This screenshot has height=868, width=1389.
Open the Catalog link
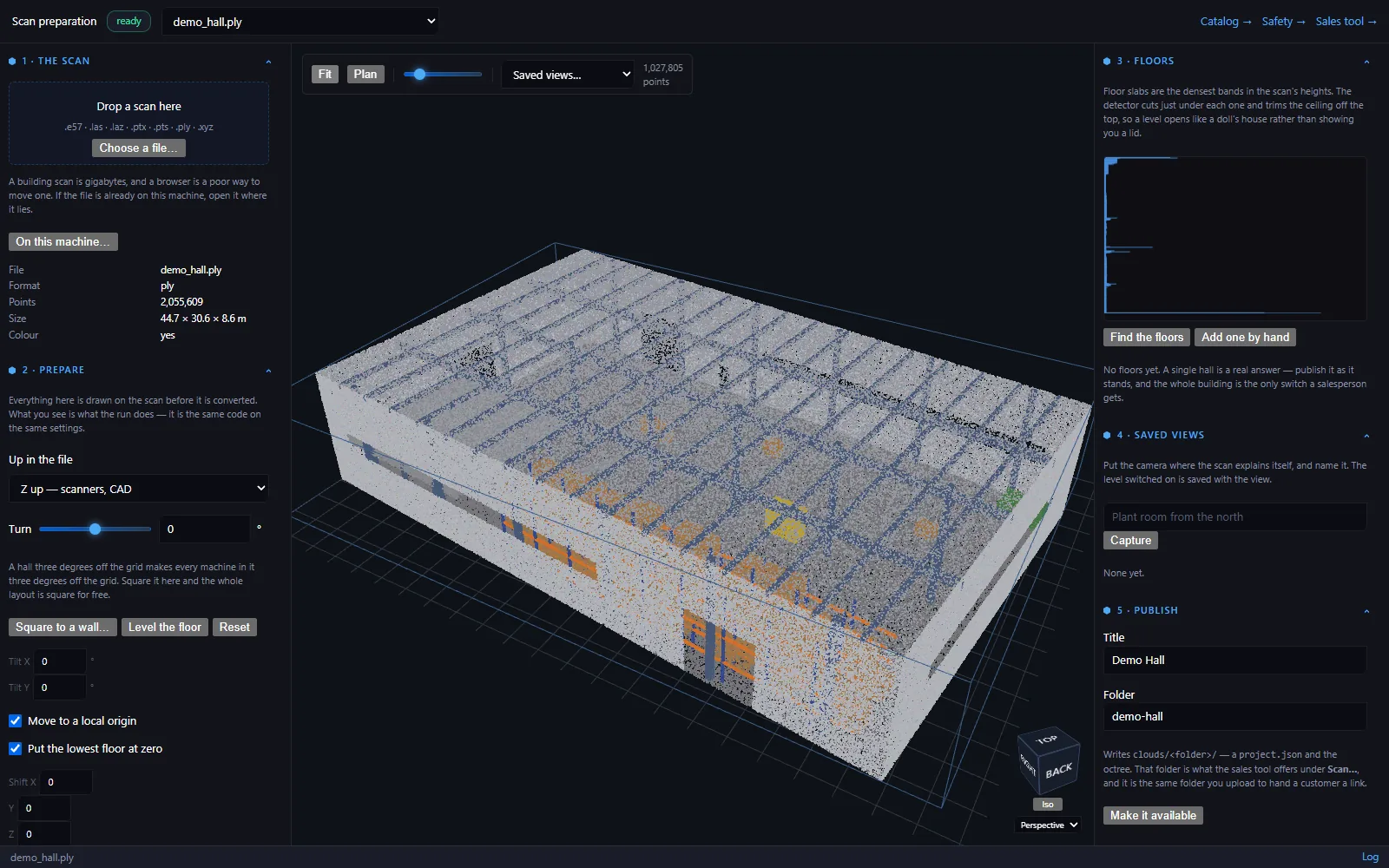click(1225, 22)
